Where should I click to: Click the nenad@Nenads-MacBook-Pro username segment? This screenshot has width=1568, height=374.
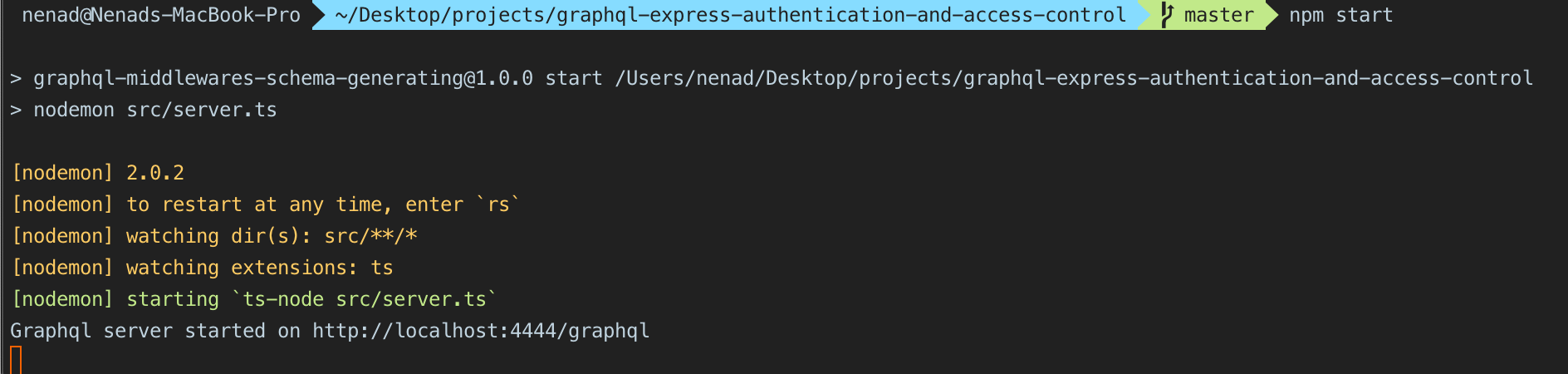tap(161, 15)
